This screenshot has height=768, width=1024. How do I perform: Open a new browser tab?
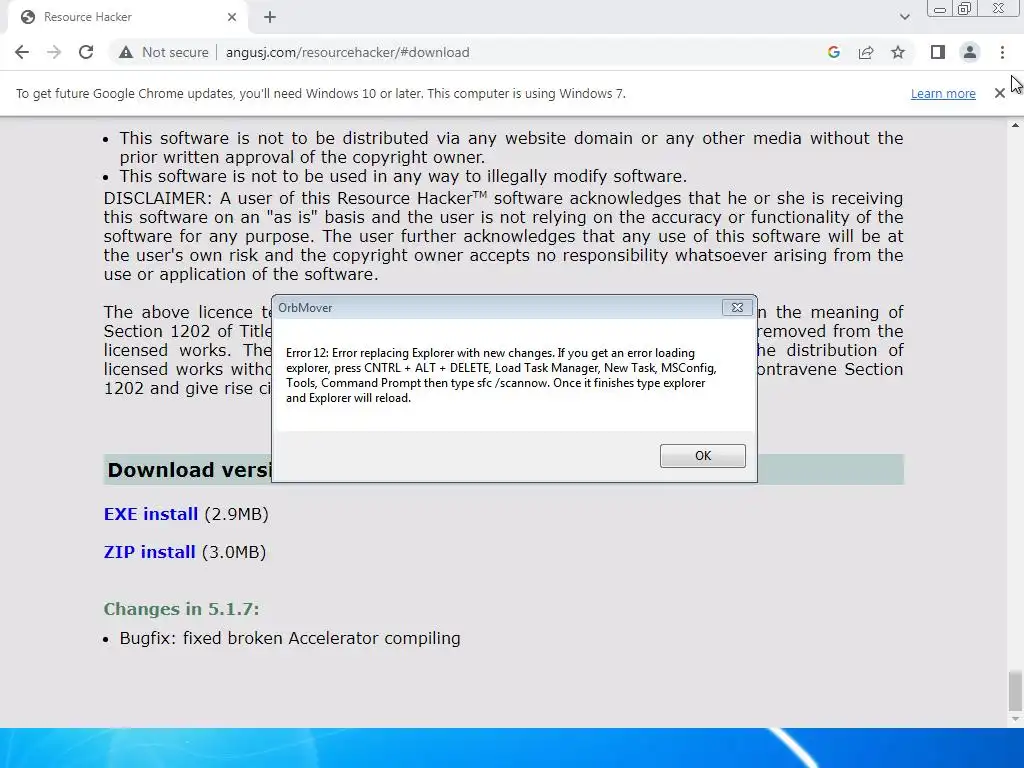[270, 17]
